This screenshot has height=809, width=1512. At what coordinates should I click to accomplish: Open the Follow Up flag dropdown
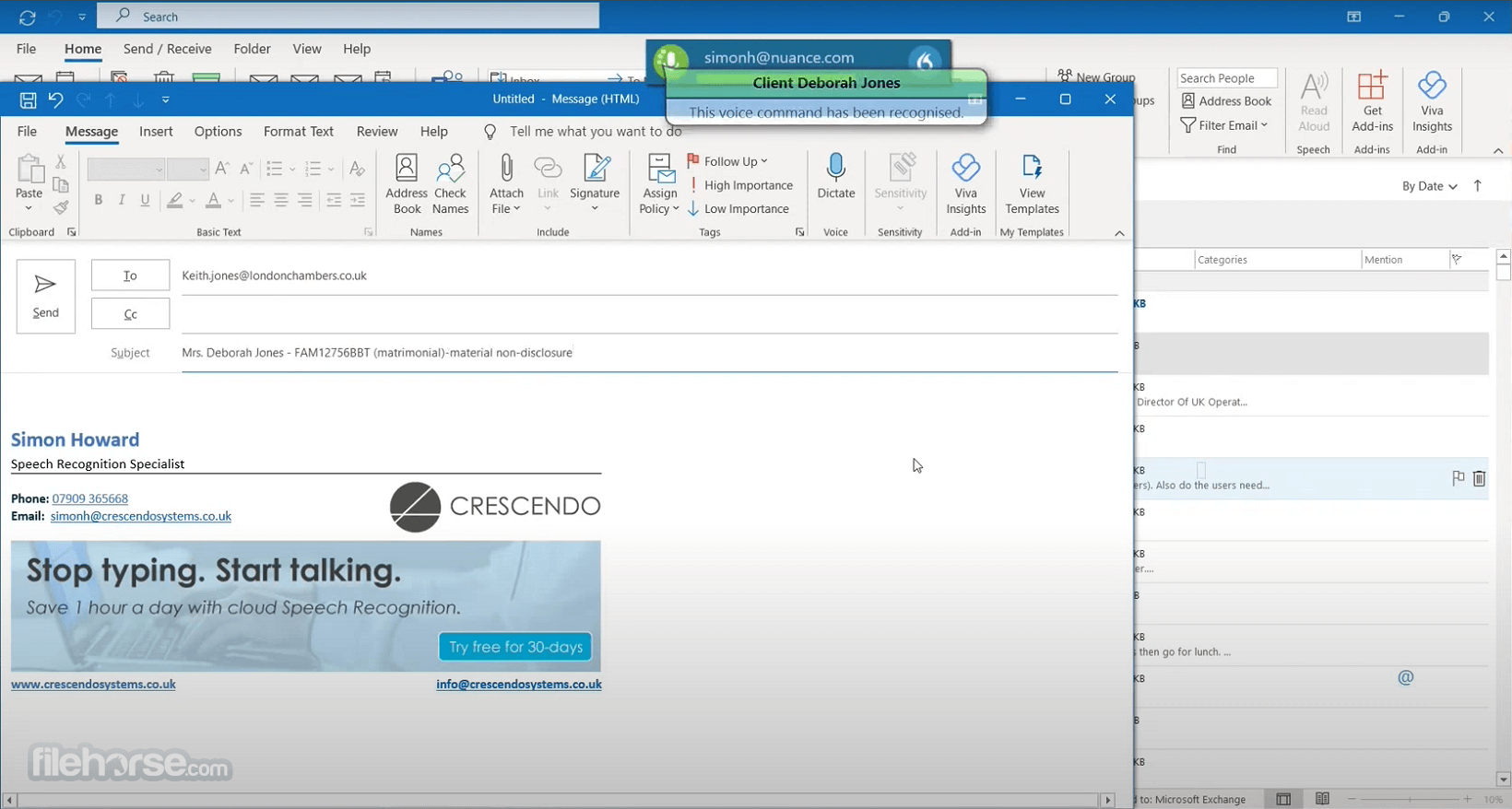click(x=727, y=161)
